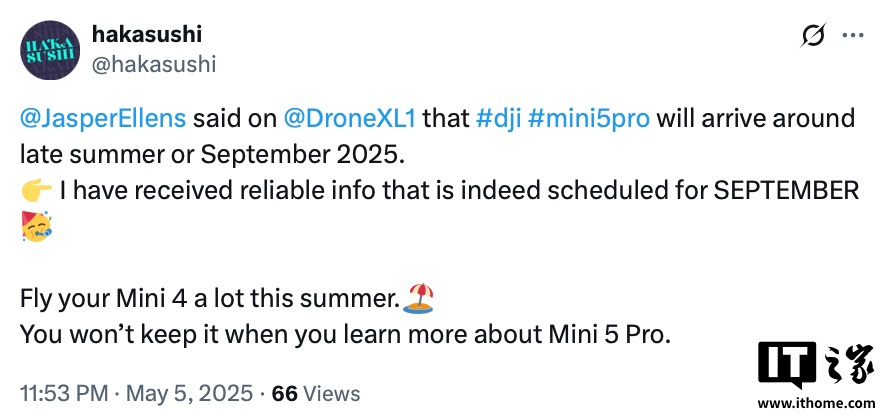890x420 pixels.
Task: Click the May 5, 2025 date
Action: [x=189, y=393]
